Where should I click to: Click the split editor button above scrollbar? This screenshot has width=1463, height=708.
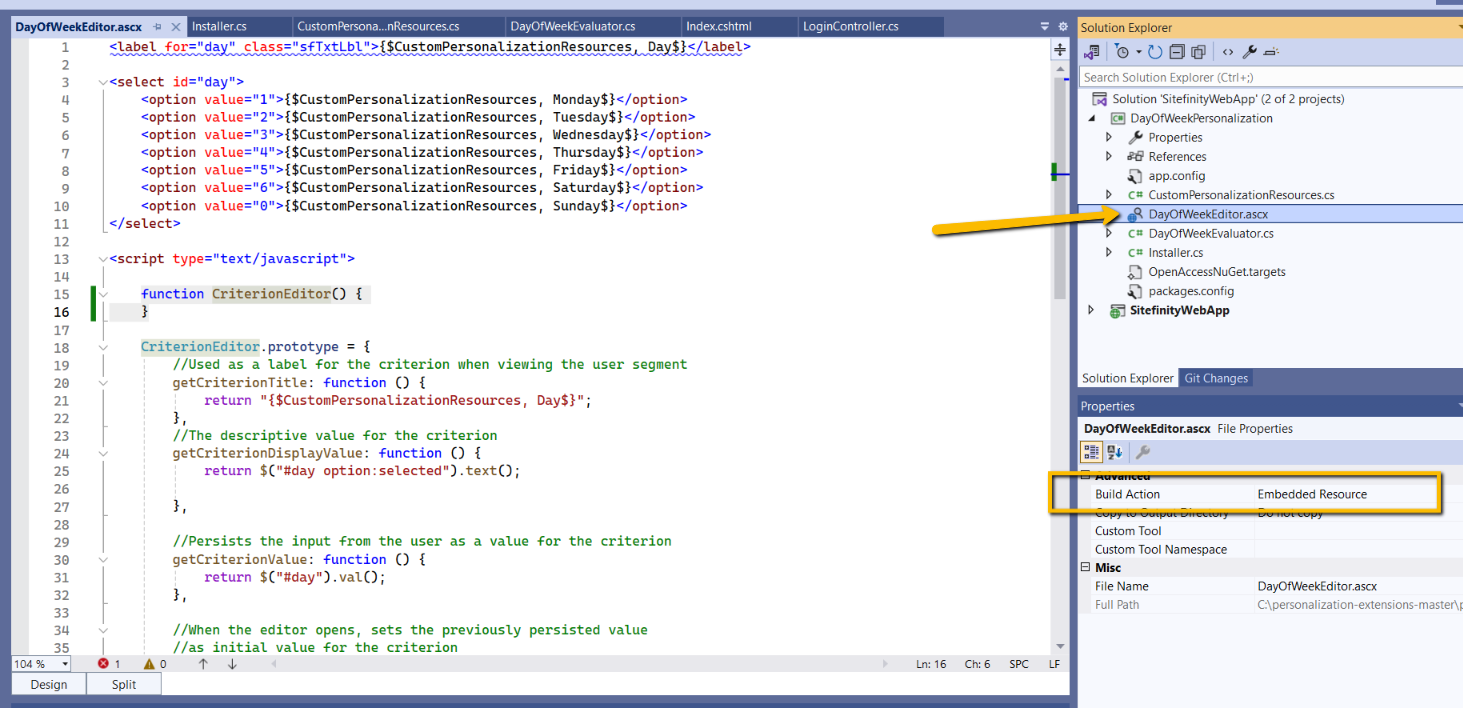[x=1060, y=49]
